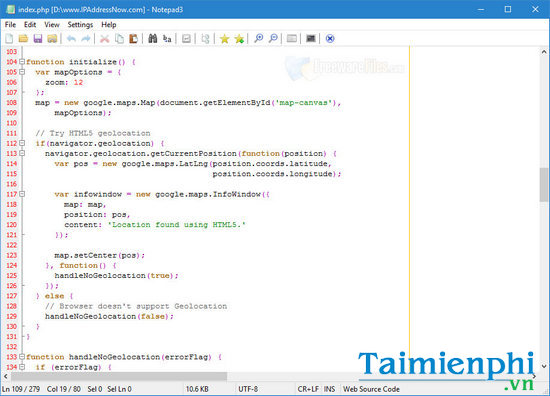Viewport: 550px width, 396px height.
Task: Click the blue circled X exit icon
Action: click(x=330, y=39)
